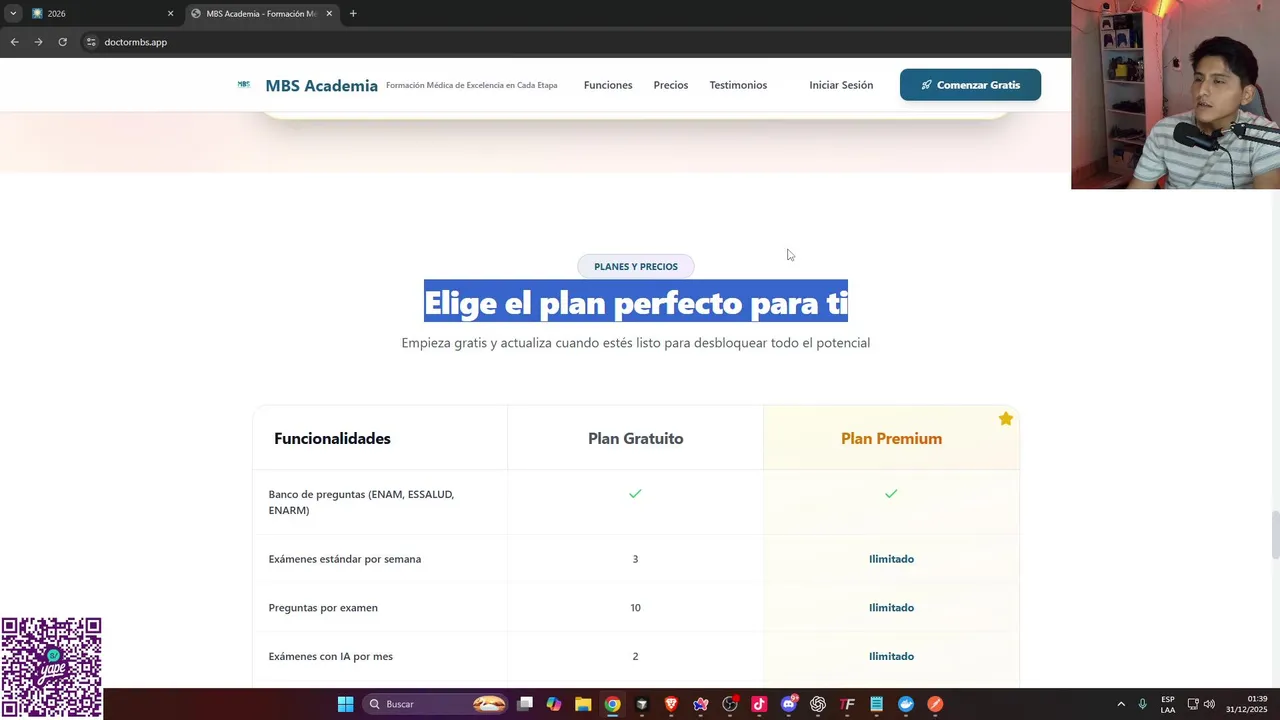Click Ilimitado in Exámenes estándar por semana row
The height and width of the screenshot is (720, 1280).
coord(891,559)
